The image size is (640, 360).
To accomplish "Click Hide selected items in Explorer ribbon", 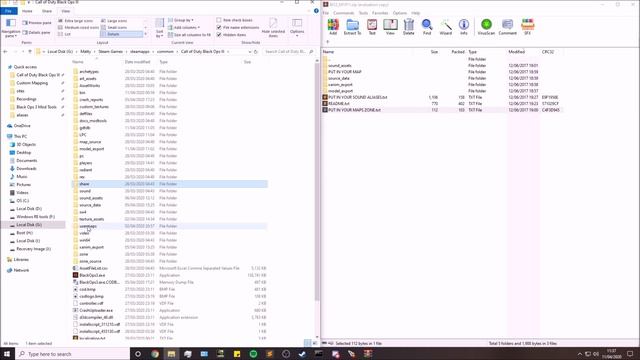I will click(273, 27).
